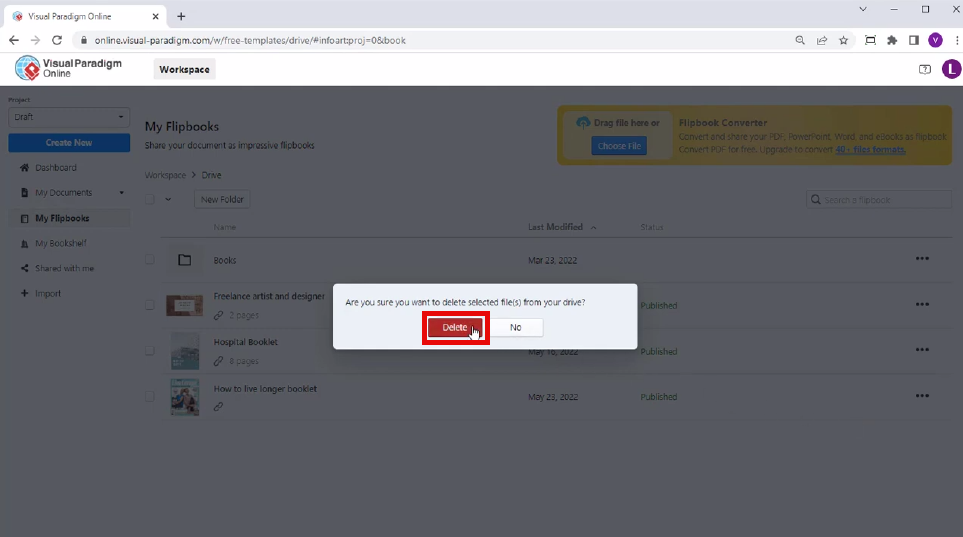963x537 pixels.
Task: Click the Search a flipbook field
Action: point(879,200)
